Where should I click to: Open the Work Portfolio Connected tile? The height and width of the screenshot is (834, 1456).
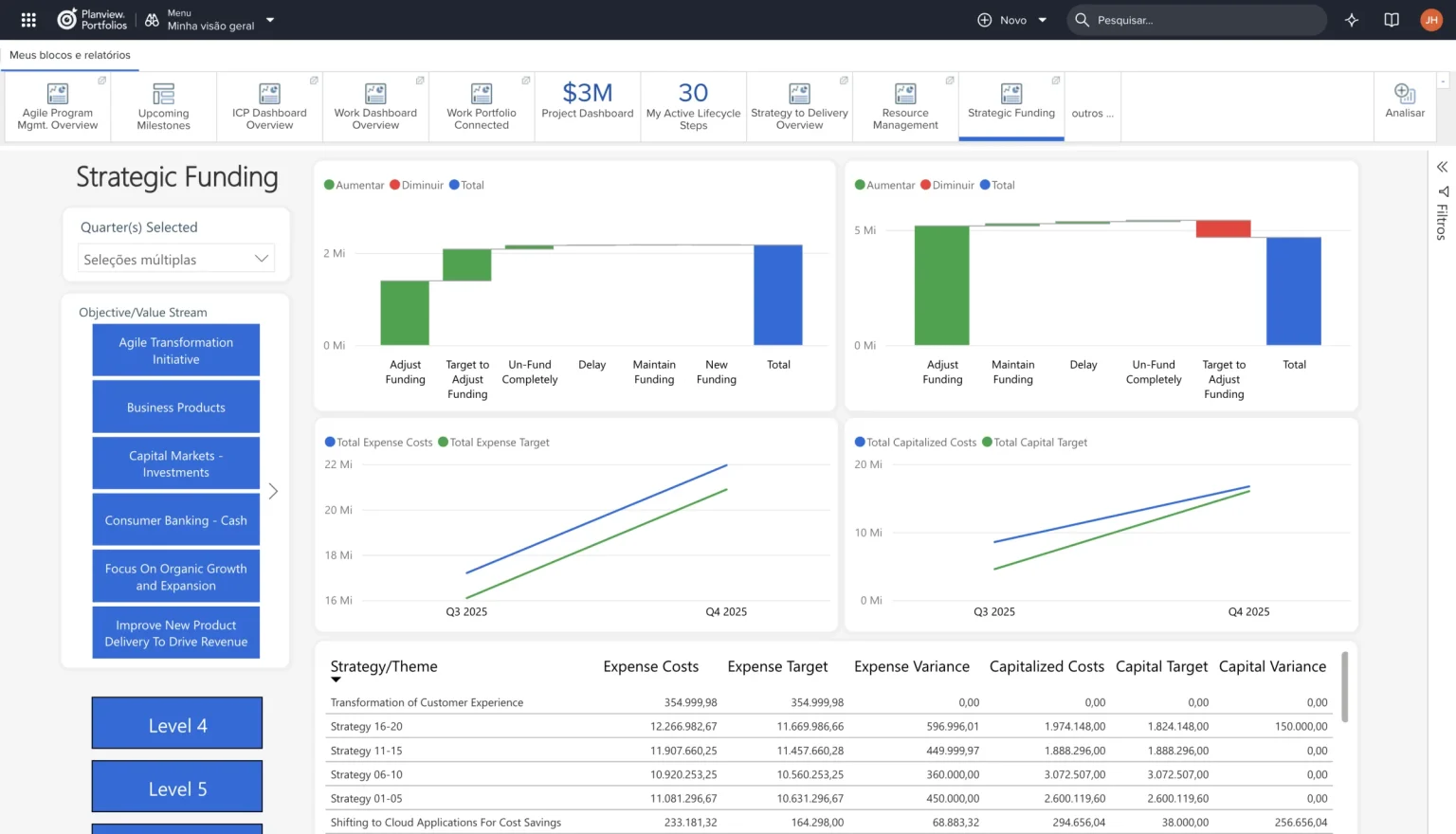click(482, 107)
